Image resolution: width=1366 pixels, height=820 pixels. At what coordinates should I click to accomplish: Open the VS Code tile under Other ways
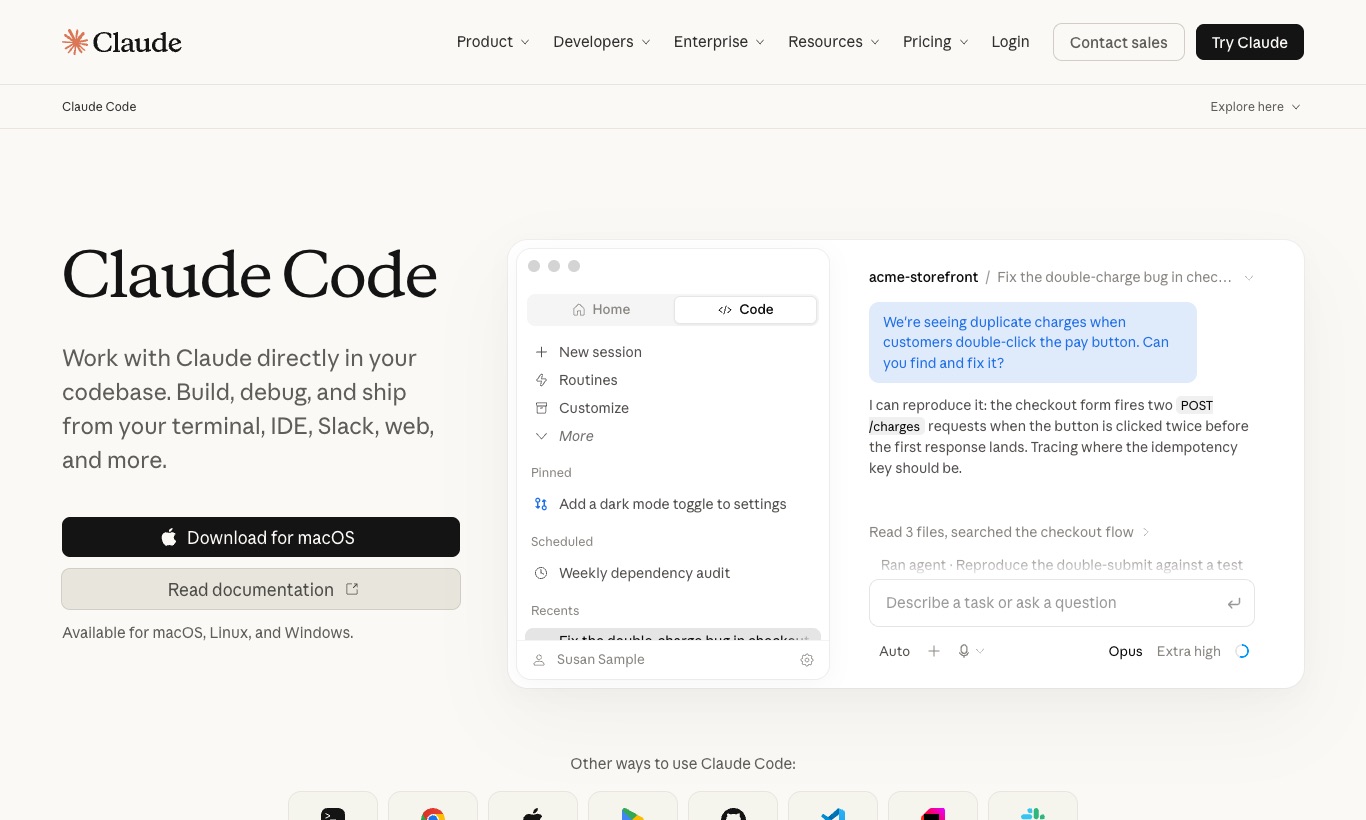coord(833,806)
